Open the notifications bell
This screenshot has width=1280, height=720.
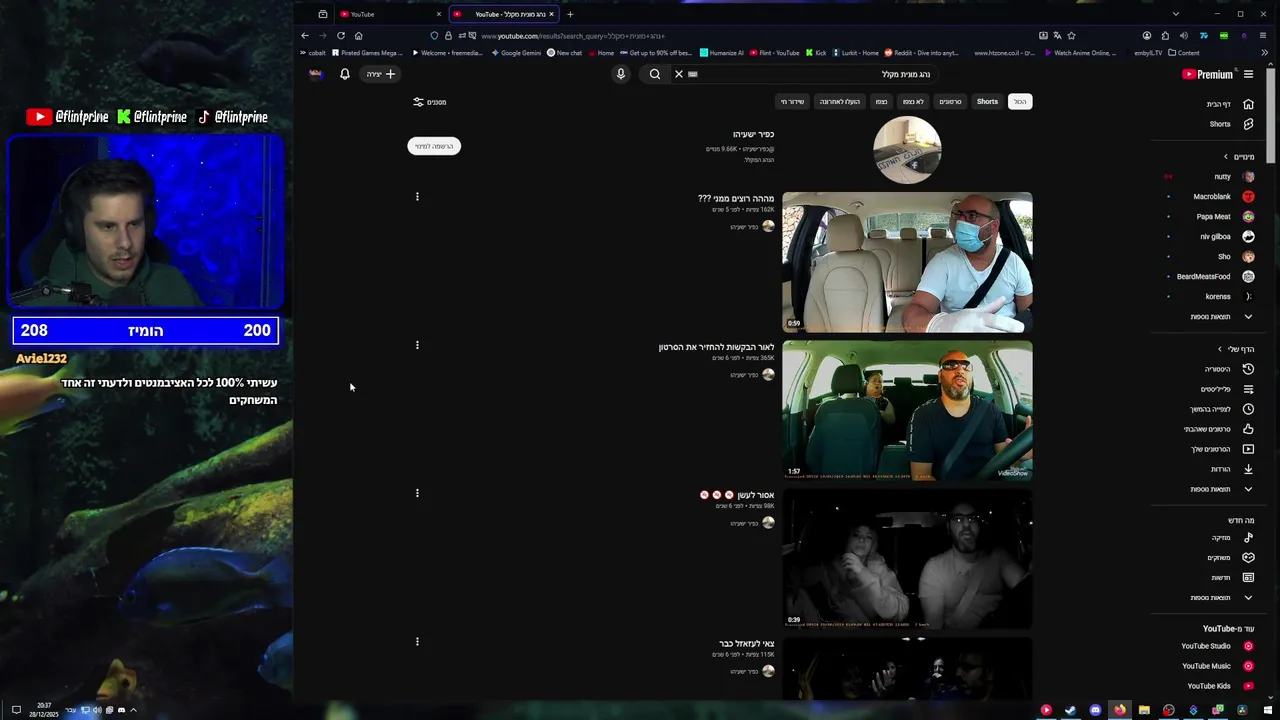coord(345,74)
